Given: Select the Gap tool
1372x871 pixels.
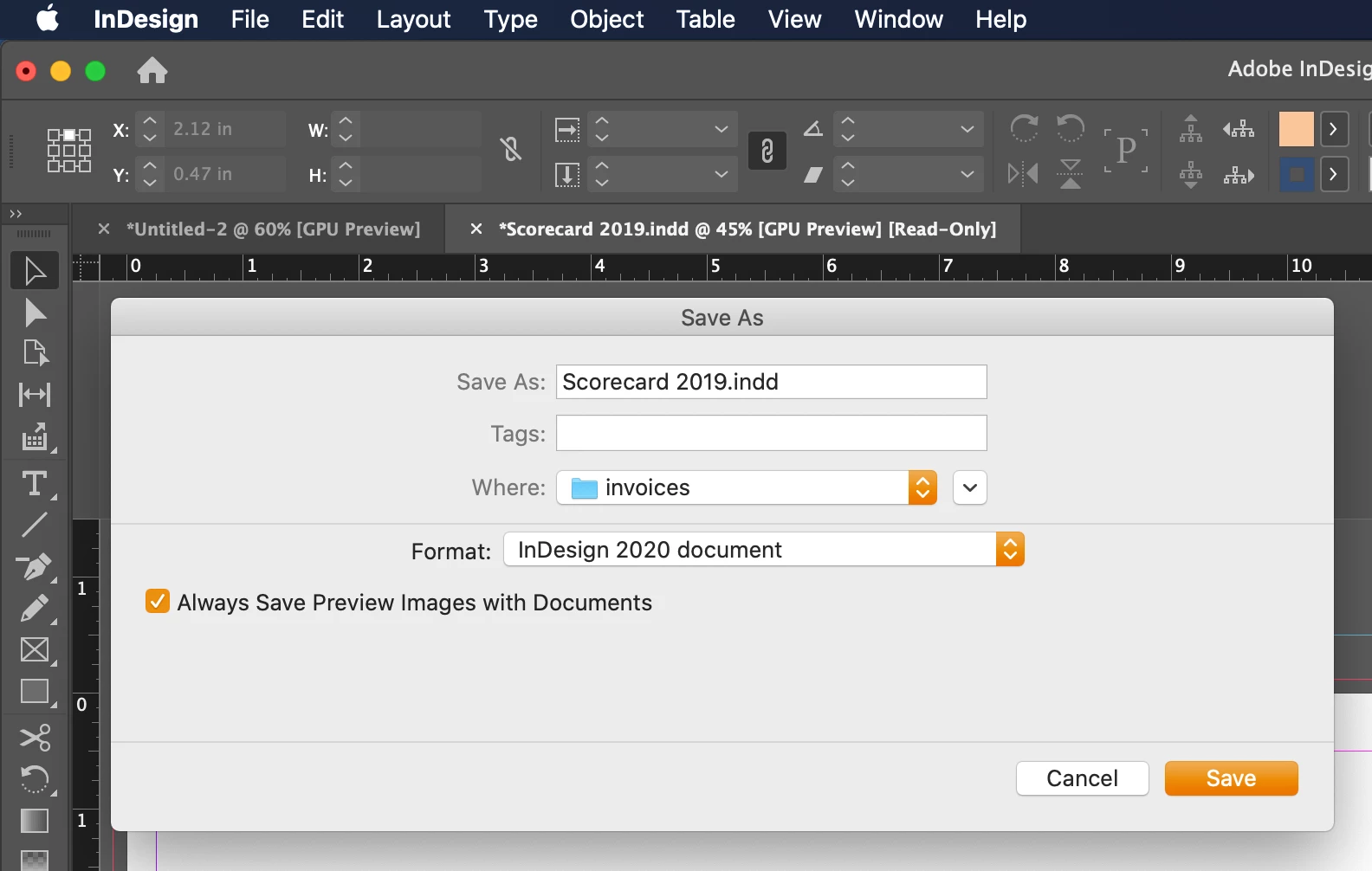Looking at the screenshot, I should click(x=35, y=395).
